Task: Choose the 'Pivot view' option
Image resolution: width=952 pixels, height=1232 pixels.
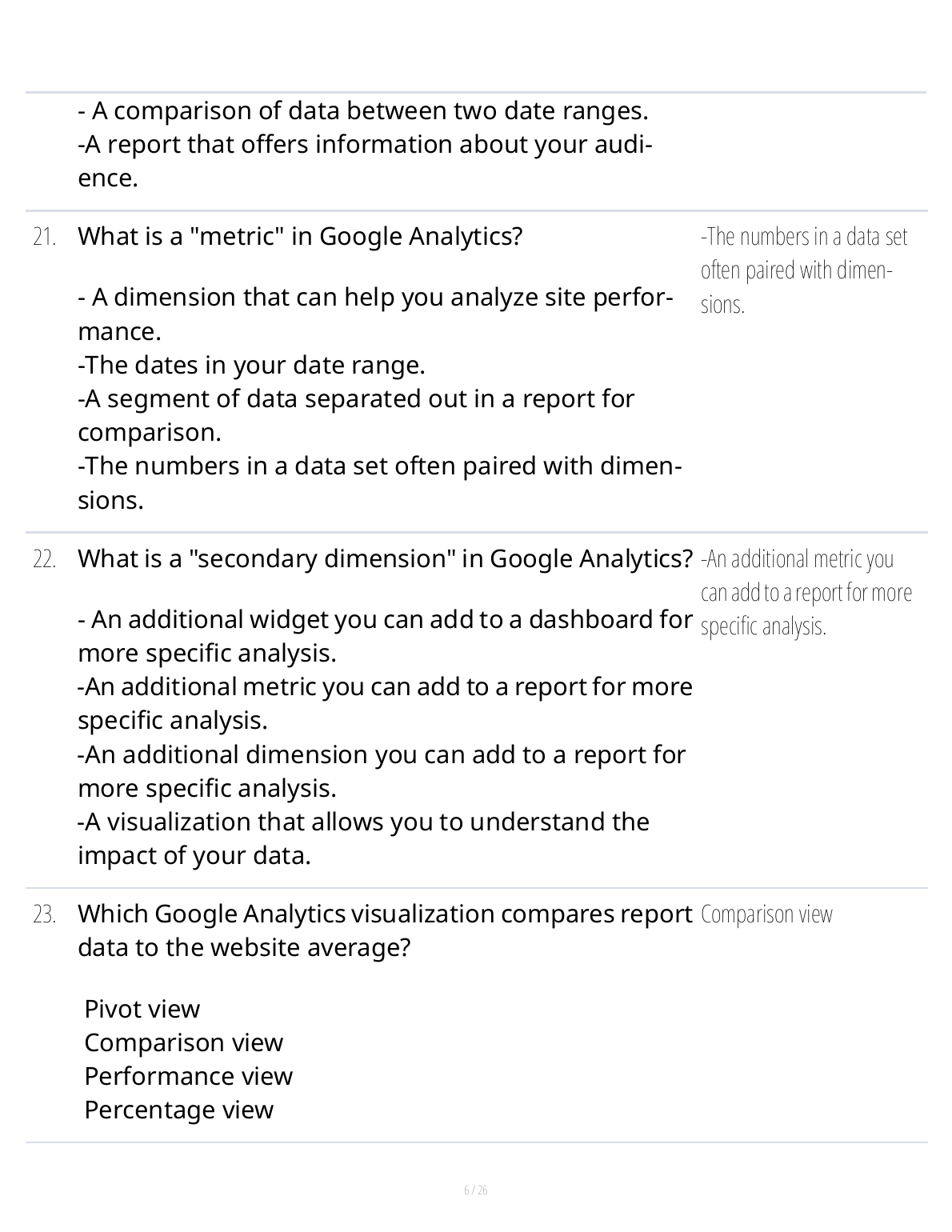Action: coord(142,1010)
